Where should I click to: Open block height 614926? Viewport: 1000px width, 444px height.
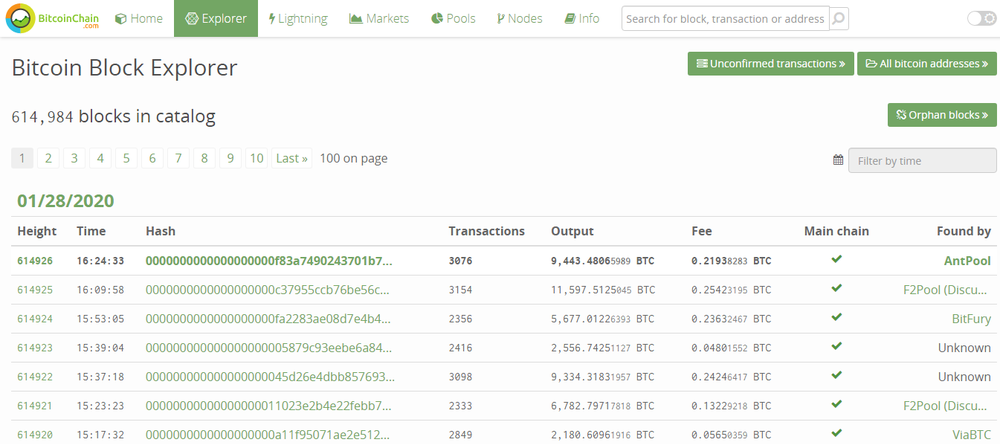[35, 261]
